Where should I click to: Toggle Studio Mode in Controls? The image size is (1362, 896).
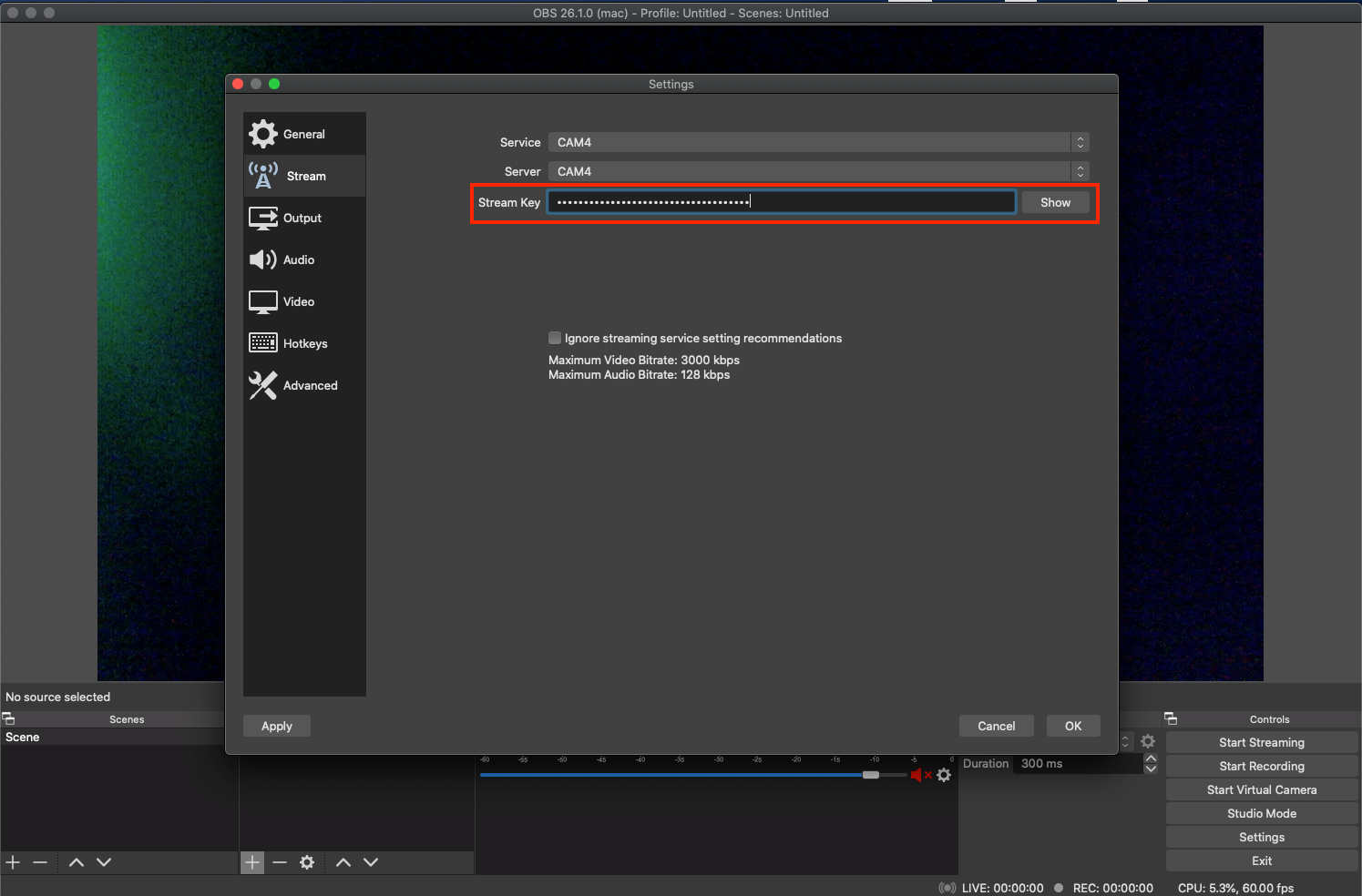click(x=1261, y=814)
